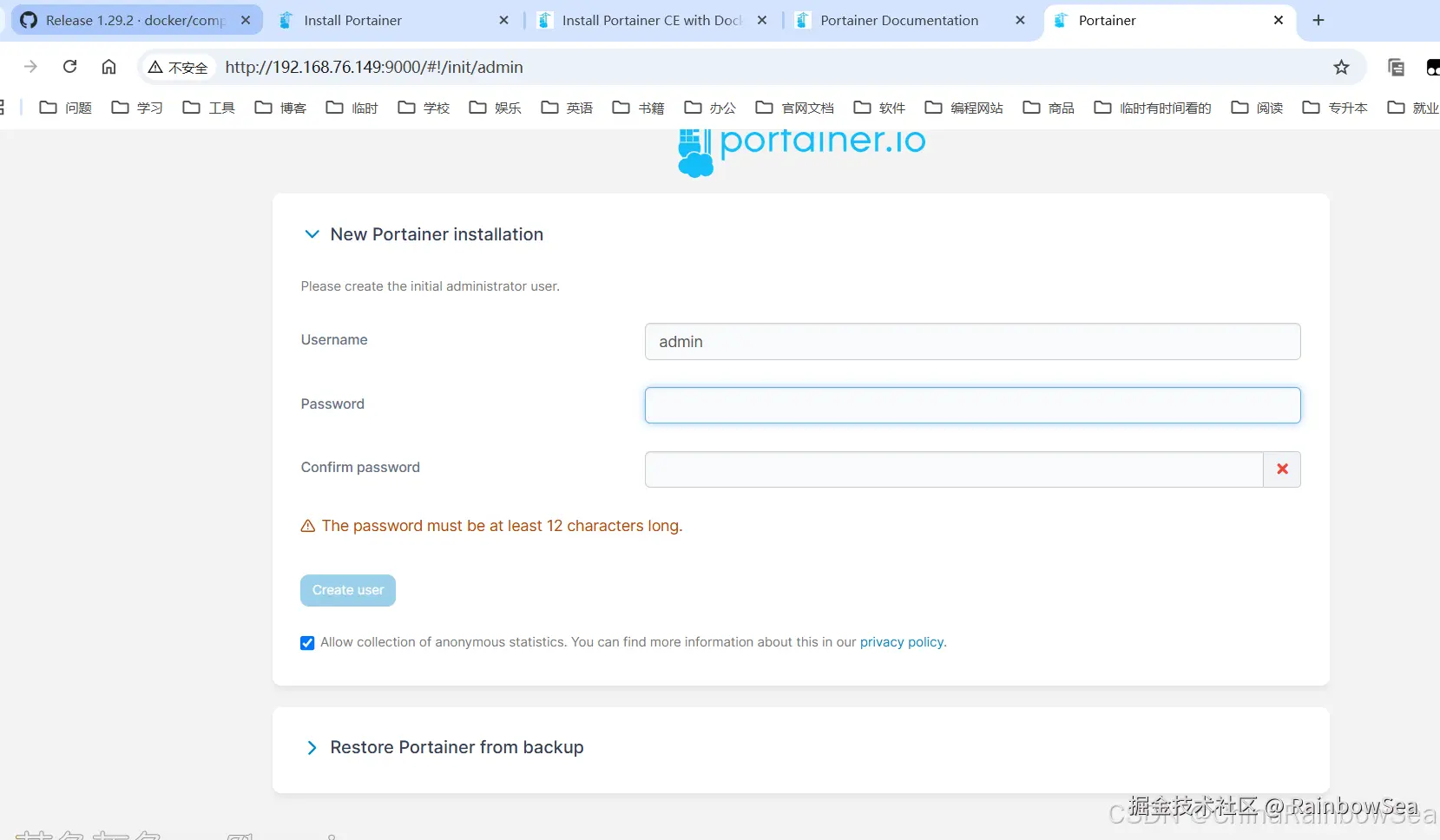The height and width of the screenshot is (840, 1440).
Task: Open the 问题 bookmark folder
Action: 66,108
